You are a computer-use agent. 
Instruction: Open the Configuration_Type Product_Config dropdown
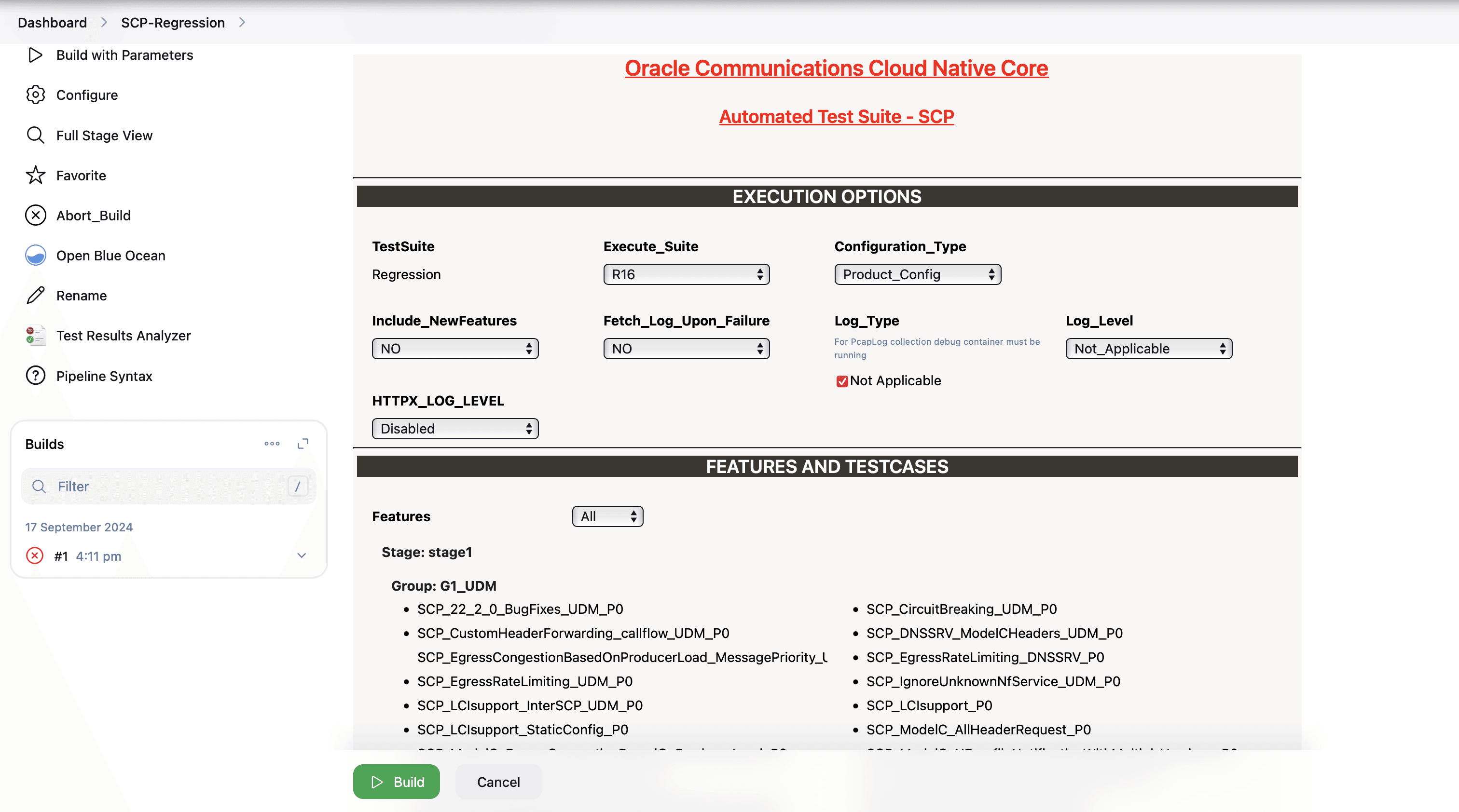click(x=917, y=274)
